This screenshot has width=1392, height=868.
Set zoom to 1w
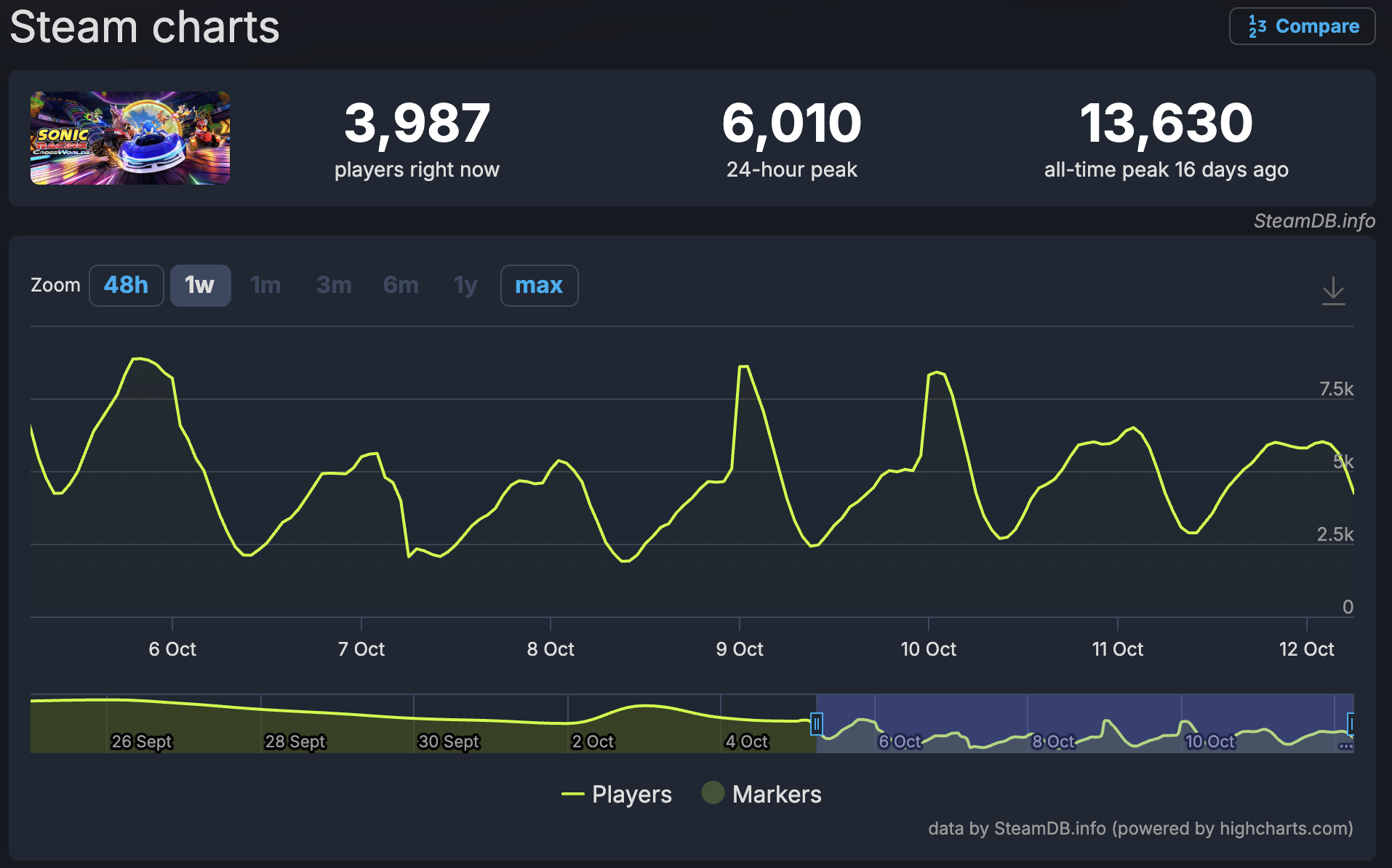pyautogui.click(x=200, y=285)
